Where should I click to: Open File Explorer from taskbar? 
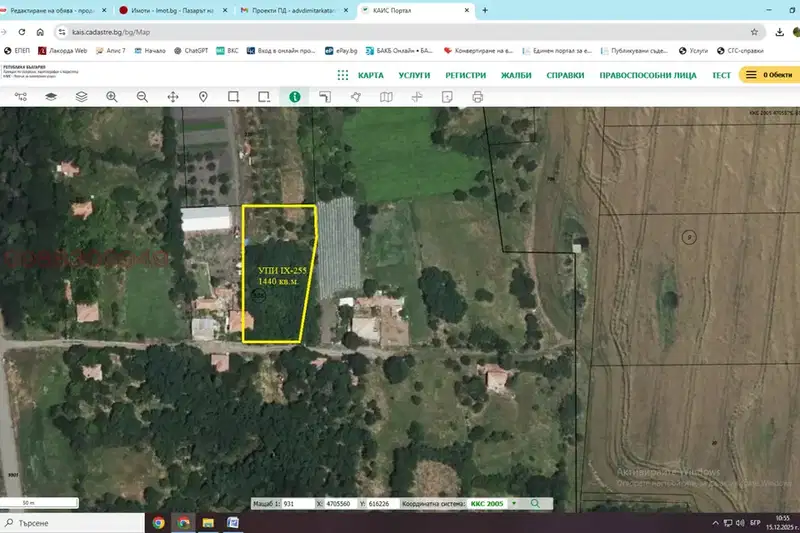[x=208, y=523]
